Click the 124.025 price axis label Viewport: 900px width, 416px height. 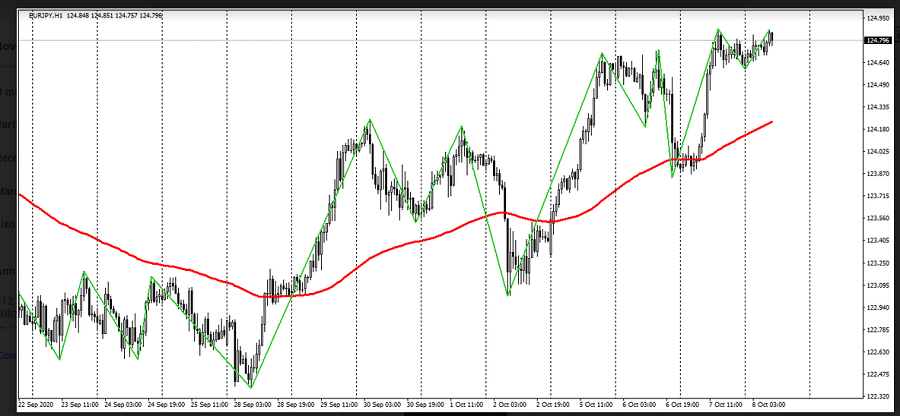click(x=879, y=152)
